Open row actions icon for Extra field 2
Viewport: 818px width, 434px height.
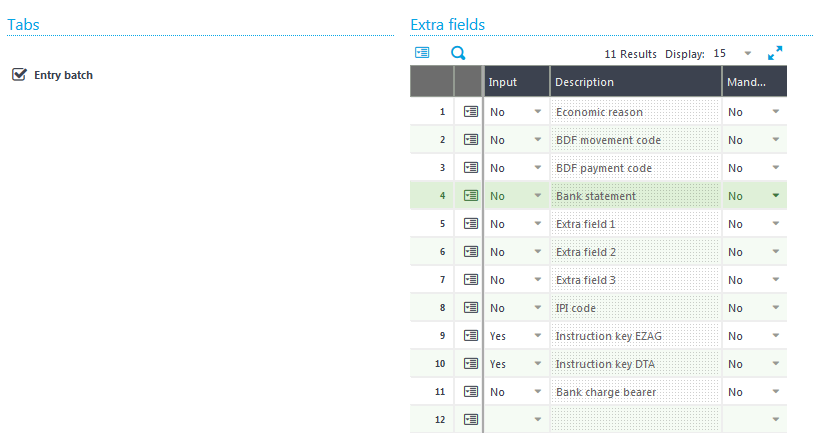(471, 251)
